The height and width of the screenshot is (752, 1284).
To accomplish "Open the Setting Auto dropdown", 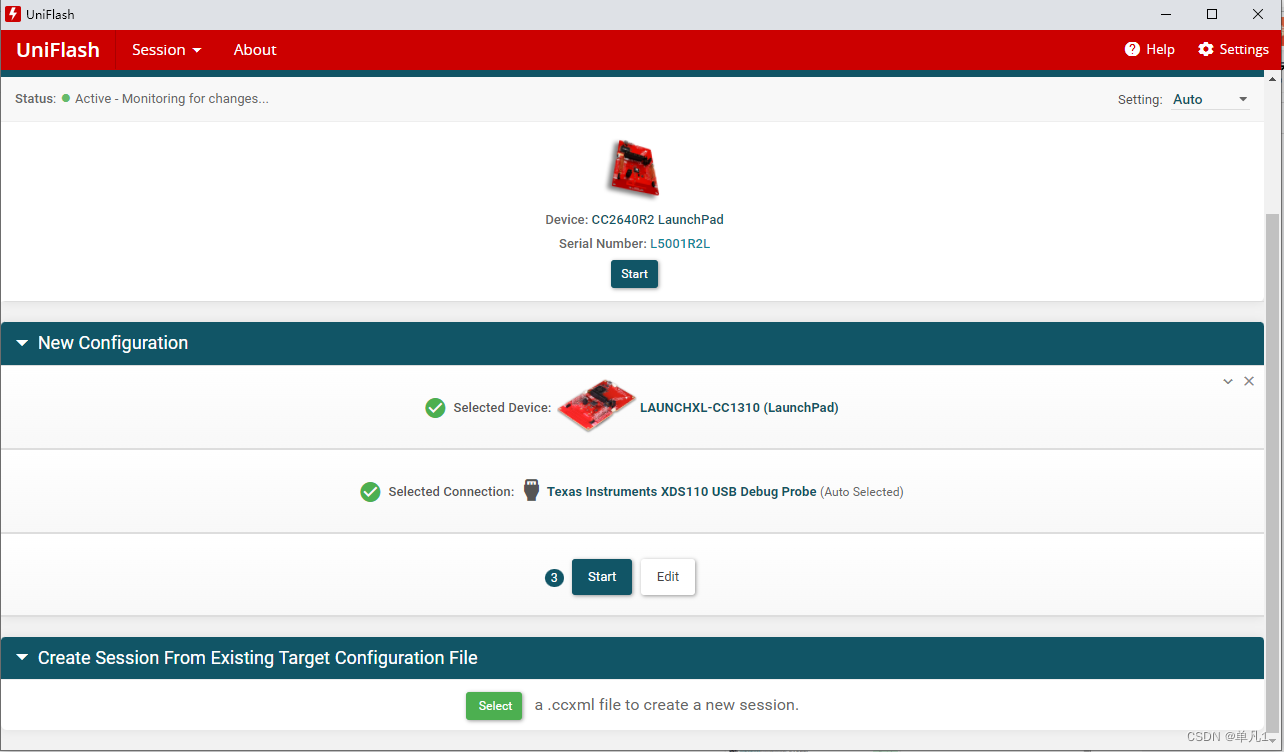I will (1211, 99).
